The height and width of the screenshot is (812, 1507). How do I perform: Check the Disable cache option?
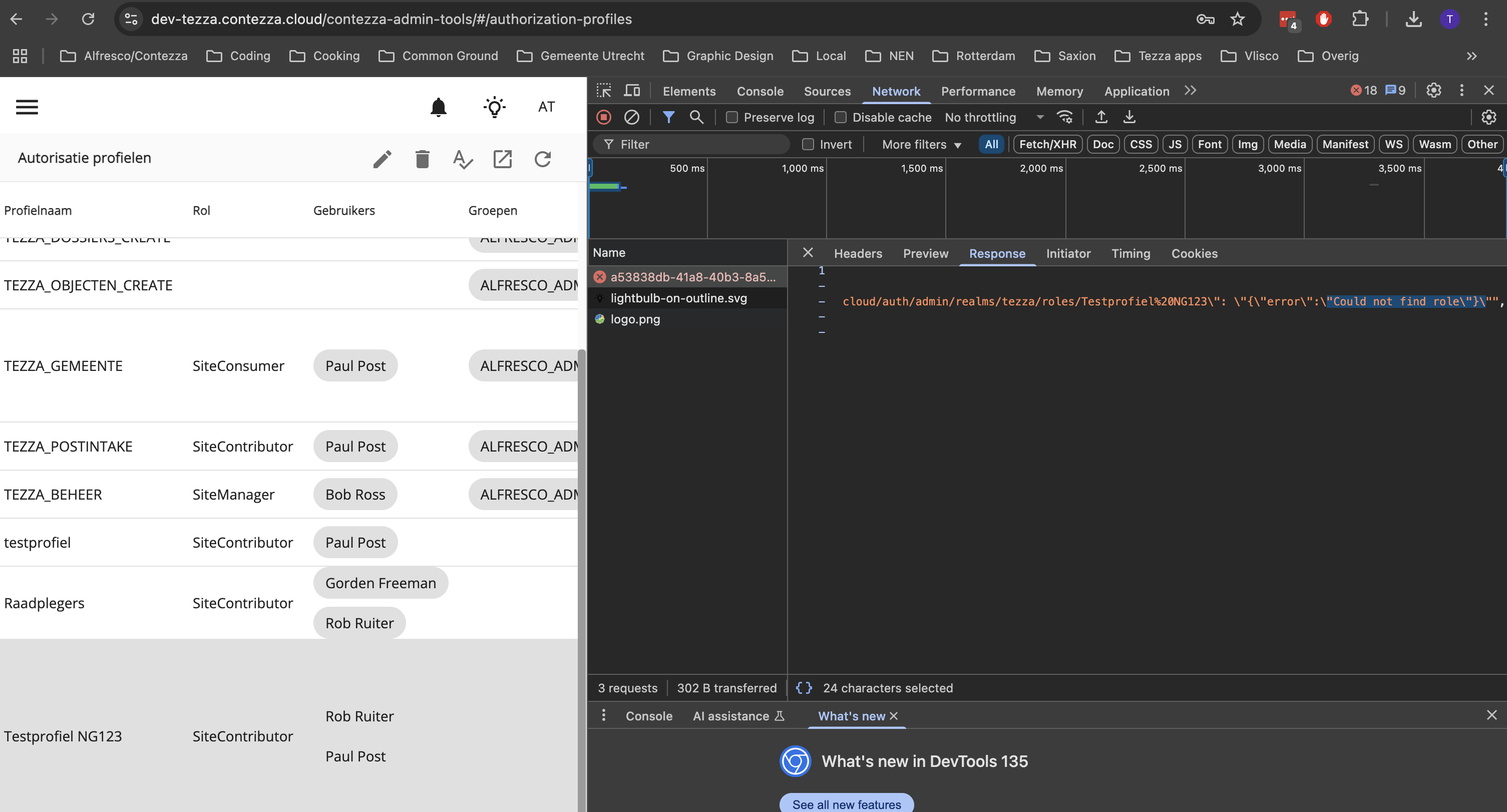pyautogui.click(x=840, y=118)
